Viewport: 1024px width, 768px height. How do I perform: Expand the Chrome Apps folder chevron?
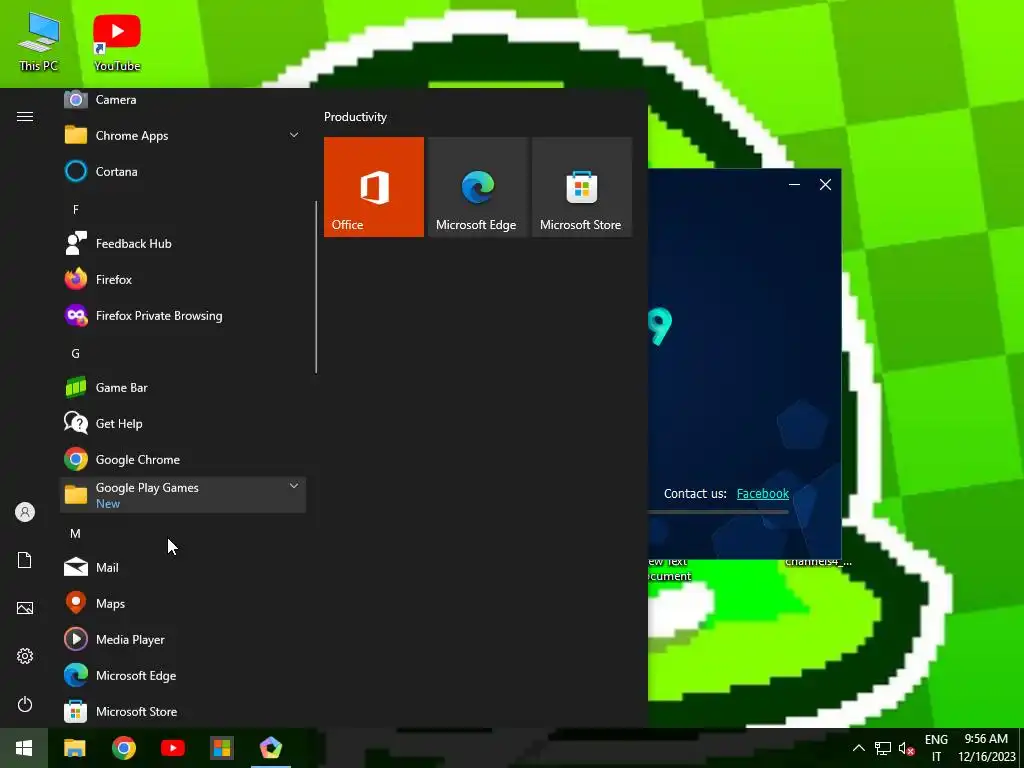point(294,135)
